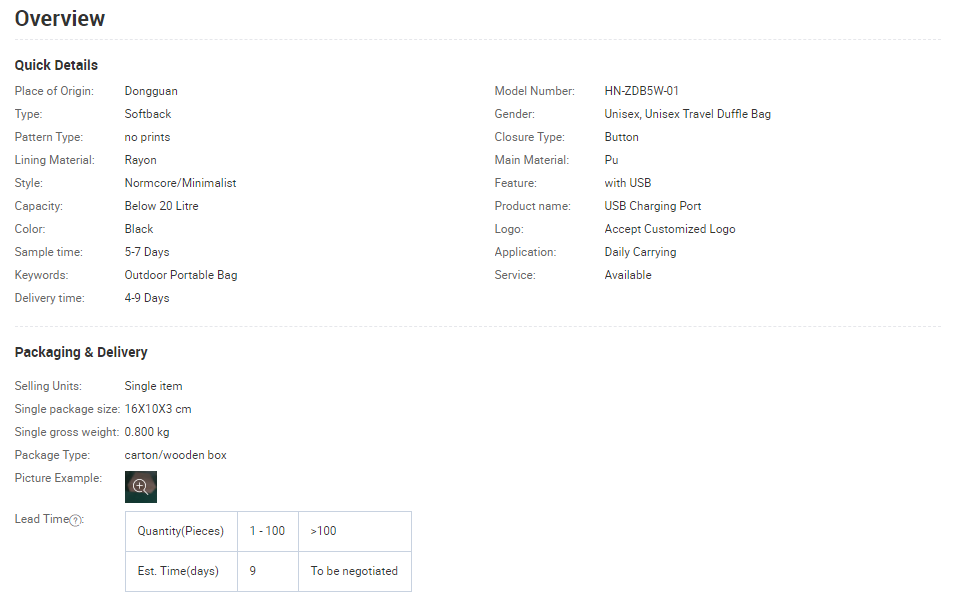
Task: Click the USB Charging Port product name
Action: click(x=653, y=206)
